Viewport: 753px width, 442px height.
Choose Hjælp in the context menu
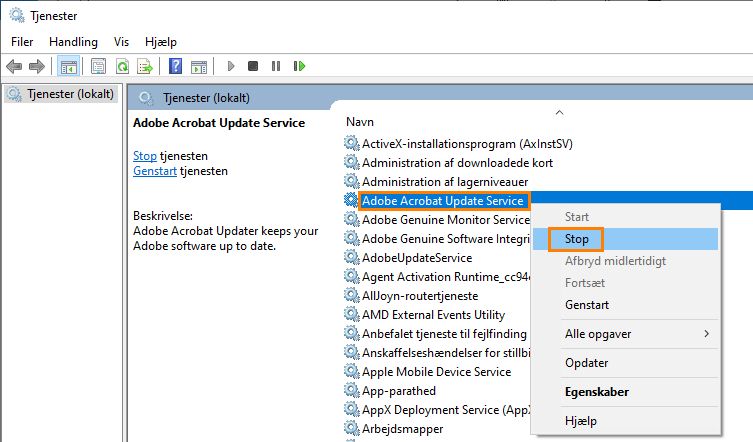coord(625,421)
